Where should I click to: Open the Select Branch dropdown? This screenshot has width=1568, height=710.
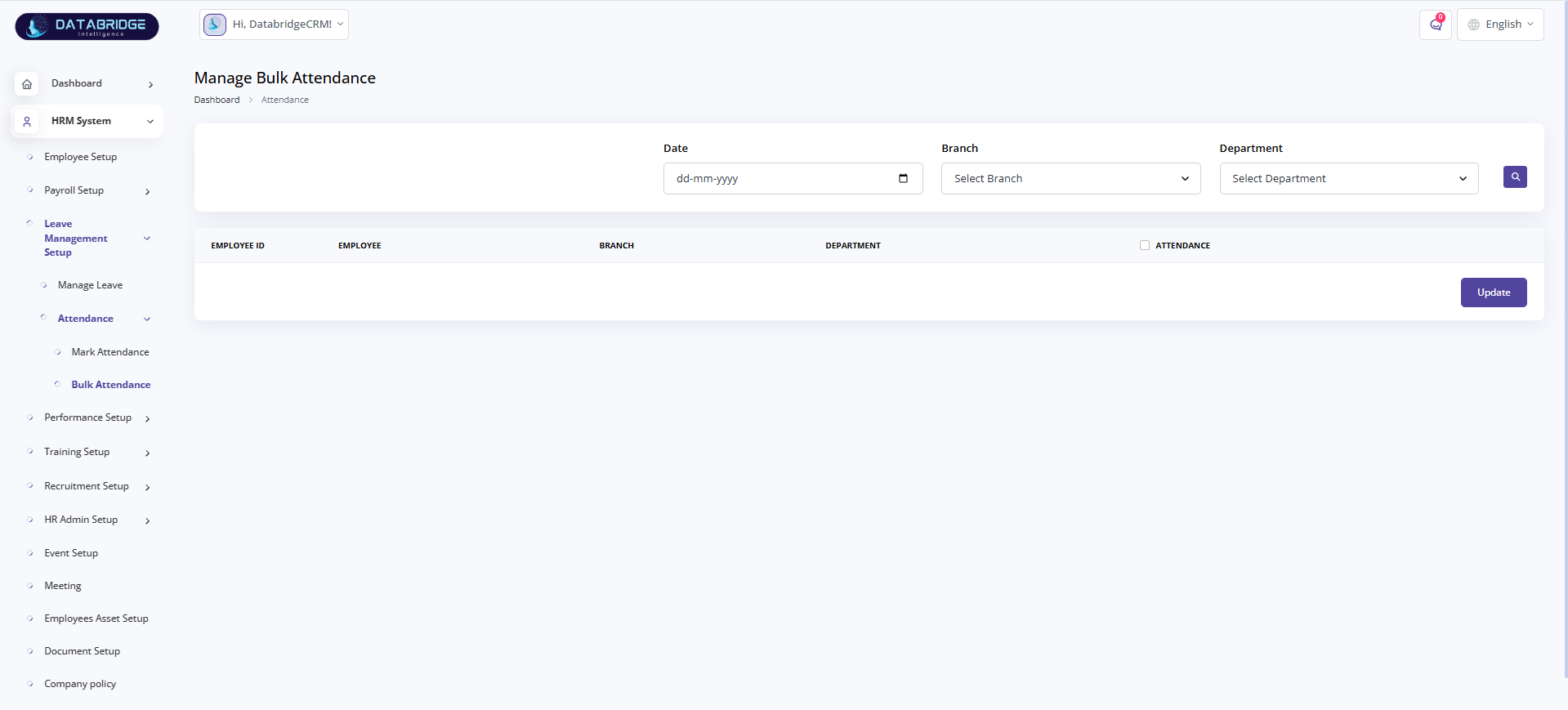coord(1070,178)
